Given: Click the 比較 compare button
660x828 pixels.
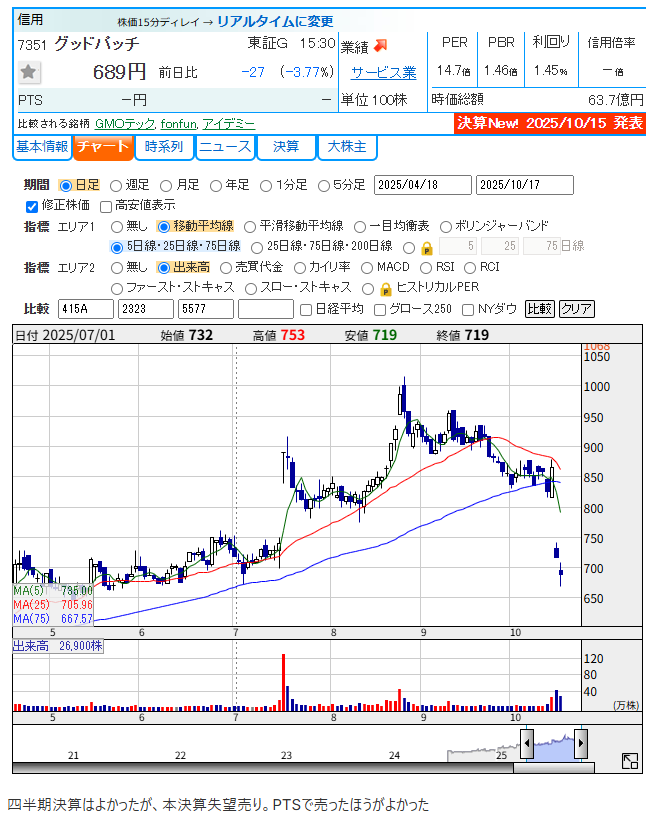Looking at the screenshot, I should tap(539, 309).
